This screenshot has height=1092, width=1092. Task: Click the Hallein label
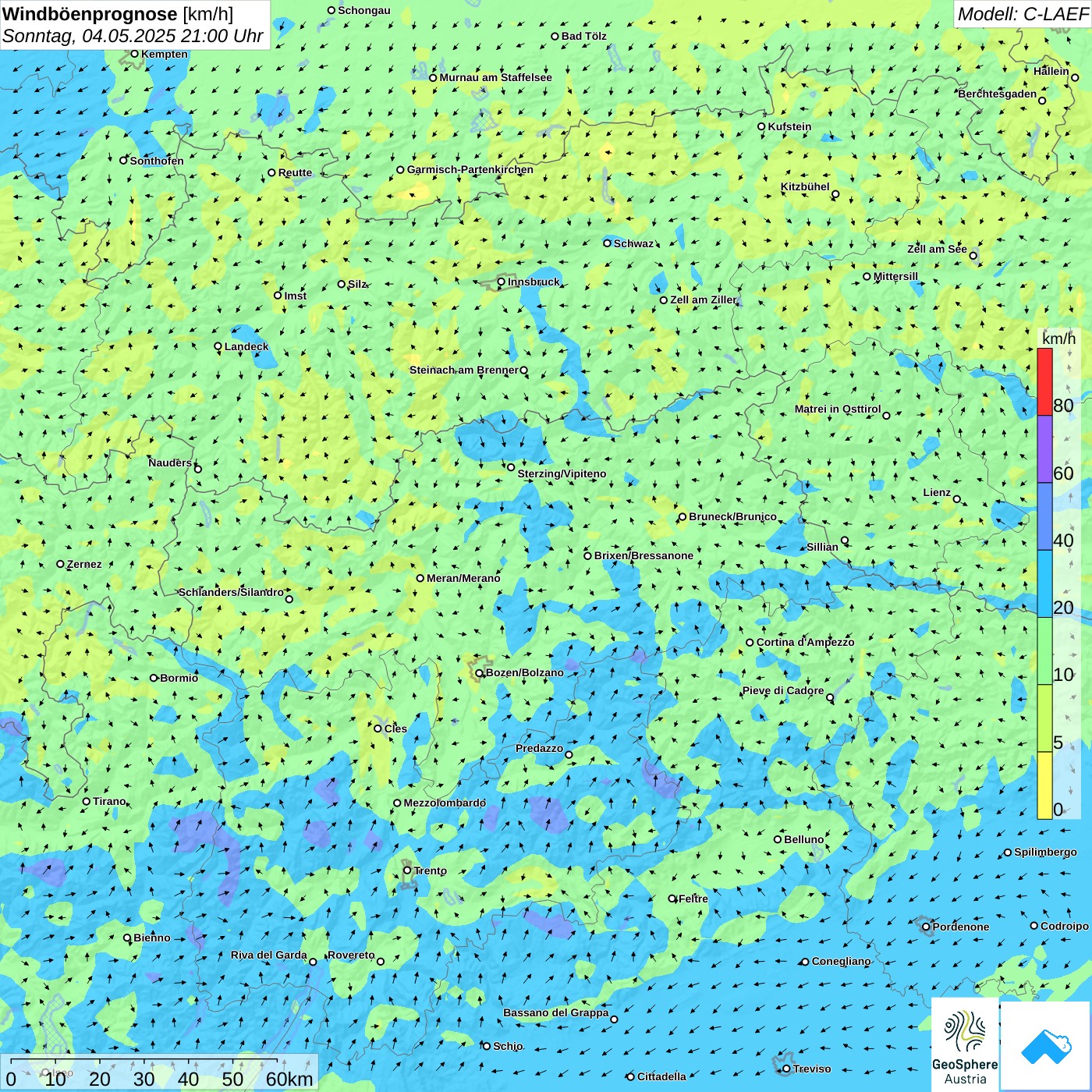[1051, 71]
